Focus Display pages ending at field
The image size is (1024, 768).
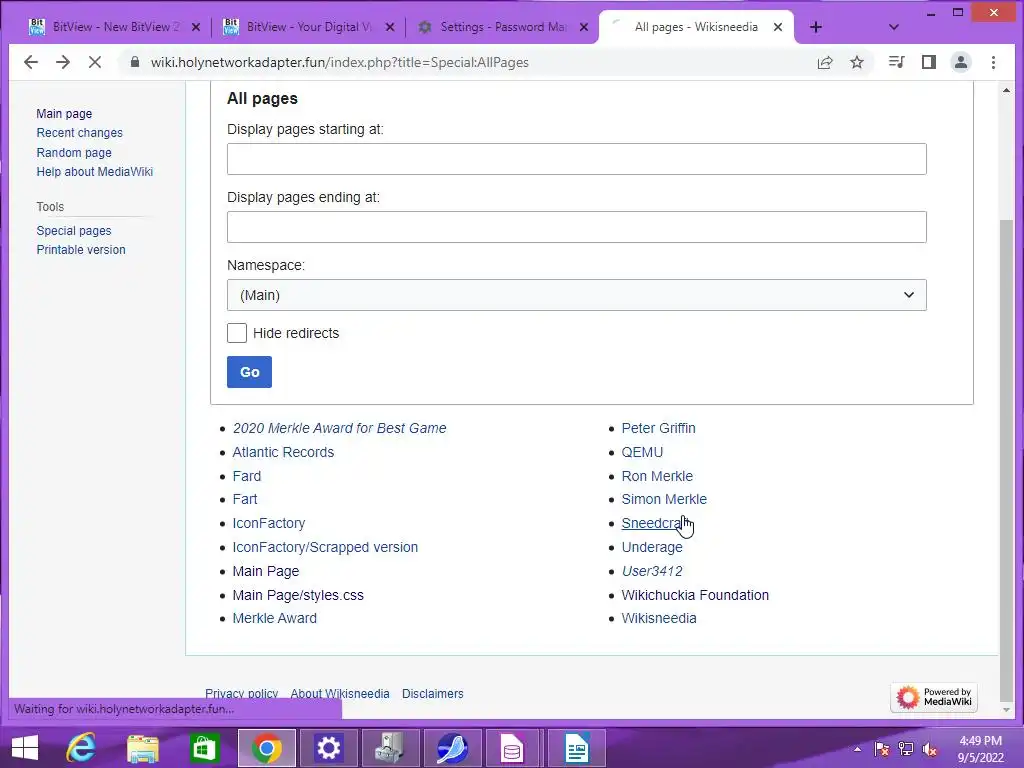pos(577,227)
